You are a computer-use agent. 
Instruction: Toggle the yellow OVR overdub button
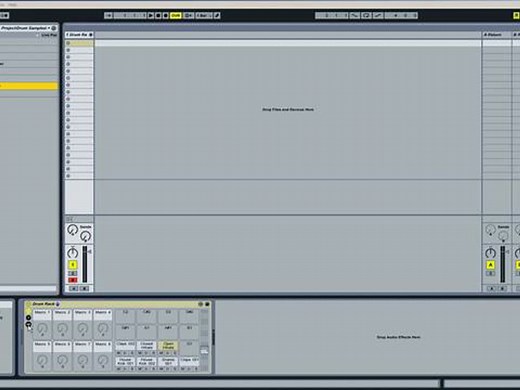(175, 15)
